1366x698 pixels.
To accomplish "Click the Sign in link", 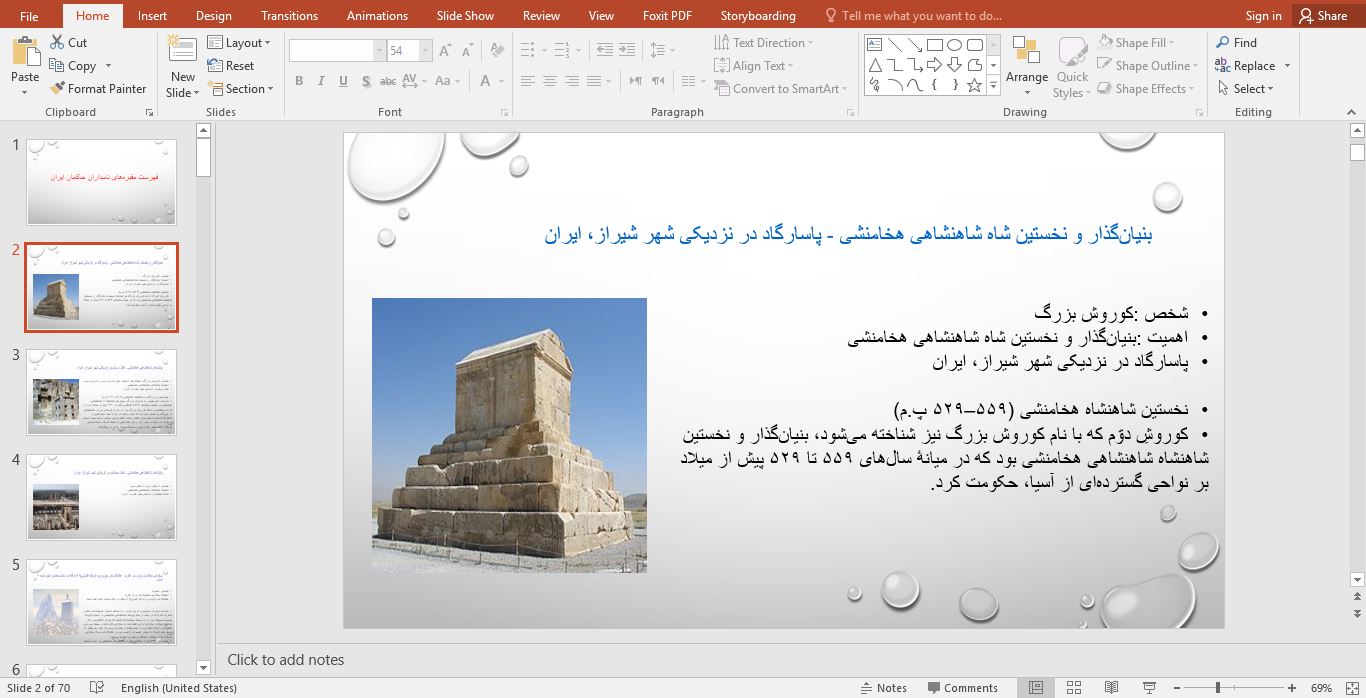I will point(1263,15).
